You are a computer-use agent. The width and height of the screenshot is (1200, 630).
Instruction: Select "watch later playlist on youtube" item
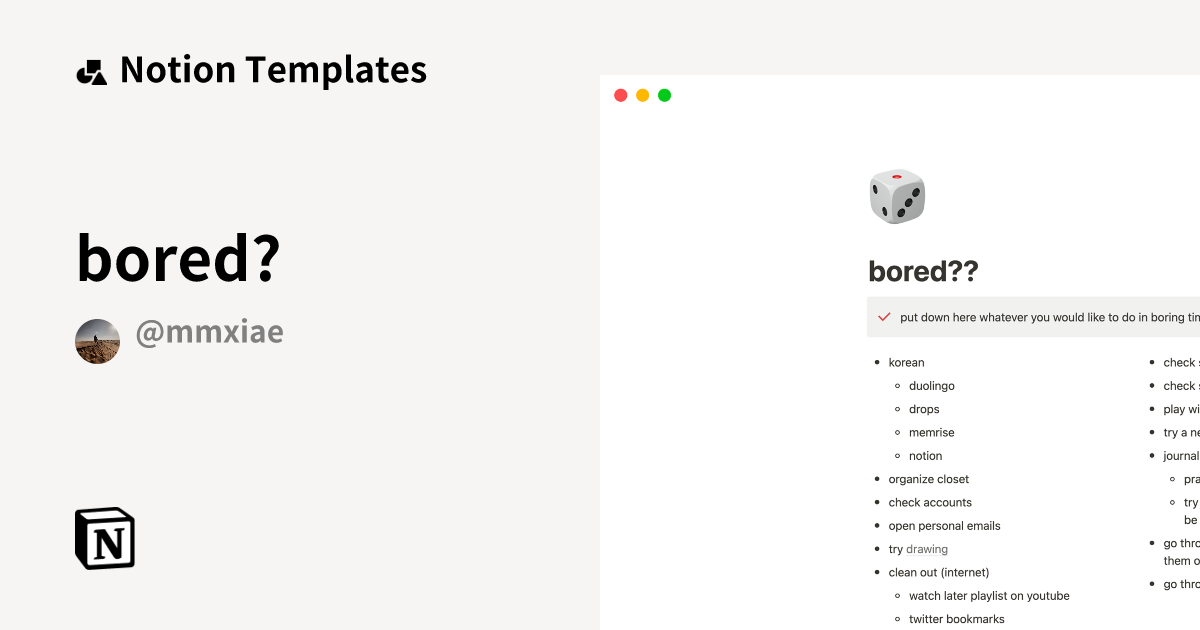point(989,595)
